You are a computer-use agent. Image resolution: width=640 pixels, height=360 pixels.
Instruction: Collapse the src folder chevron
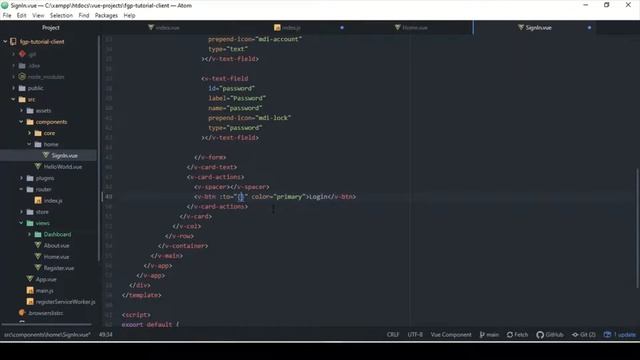click(x=13, y=99)
